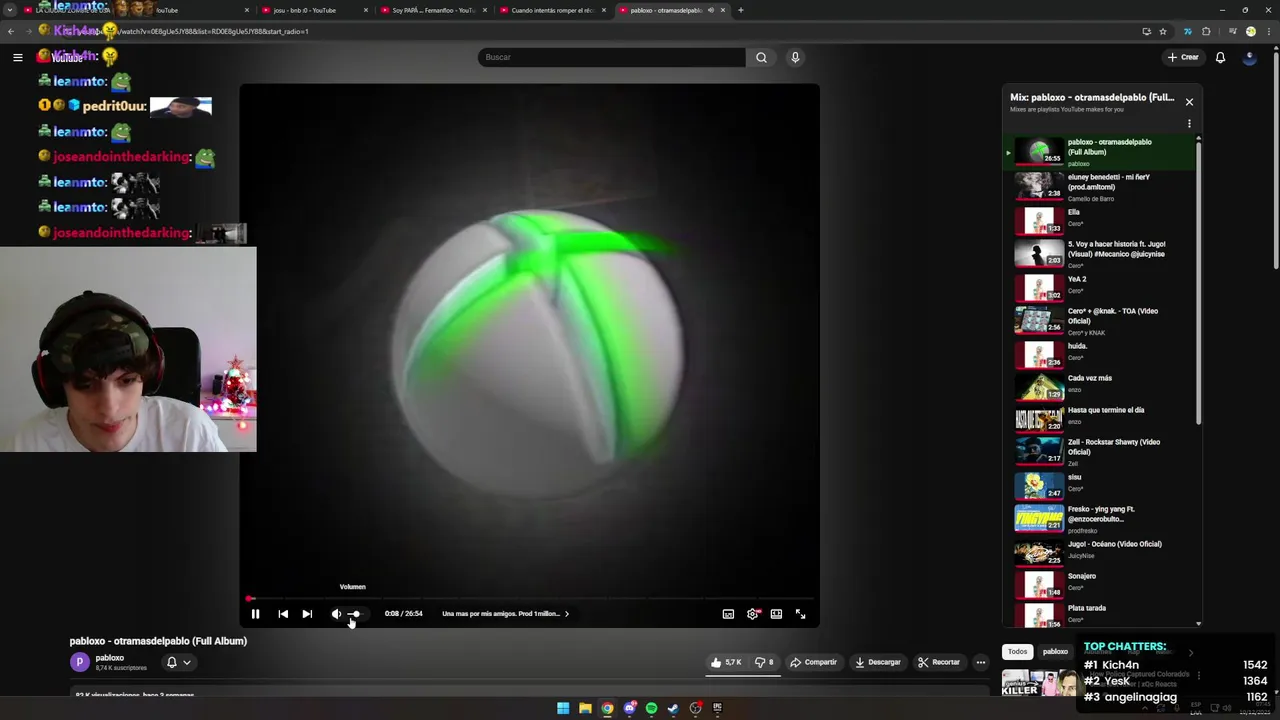
Task: Open the player settings gear
Action: coord(752,614)
